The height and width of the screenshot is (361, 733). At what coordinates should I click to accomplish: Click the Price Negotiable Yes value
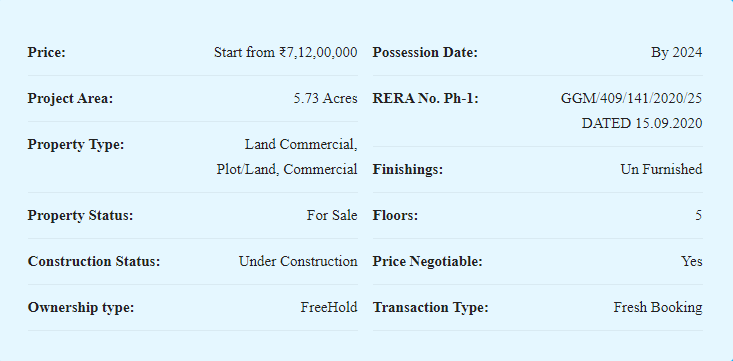[x=692, y=261]
